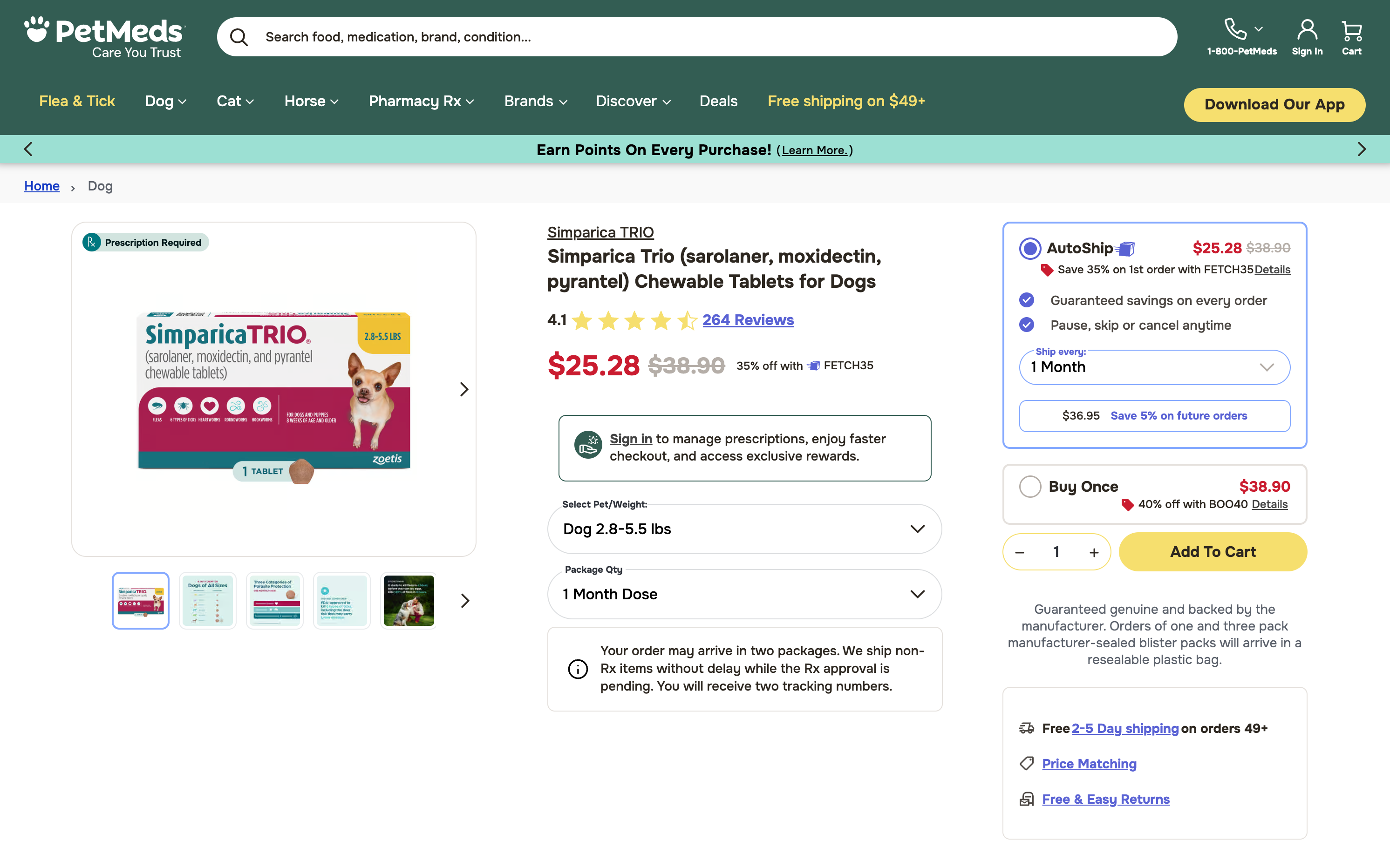Open the 264 Reviews link
This screenshot has width=1390, height=868.
point(748,320)
